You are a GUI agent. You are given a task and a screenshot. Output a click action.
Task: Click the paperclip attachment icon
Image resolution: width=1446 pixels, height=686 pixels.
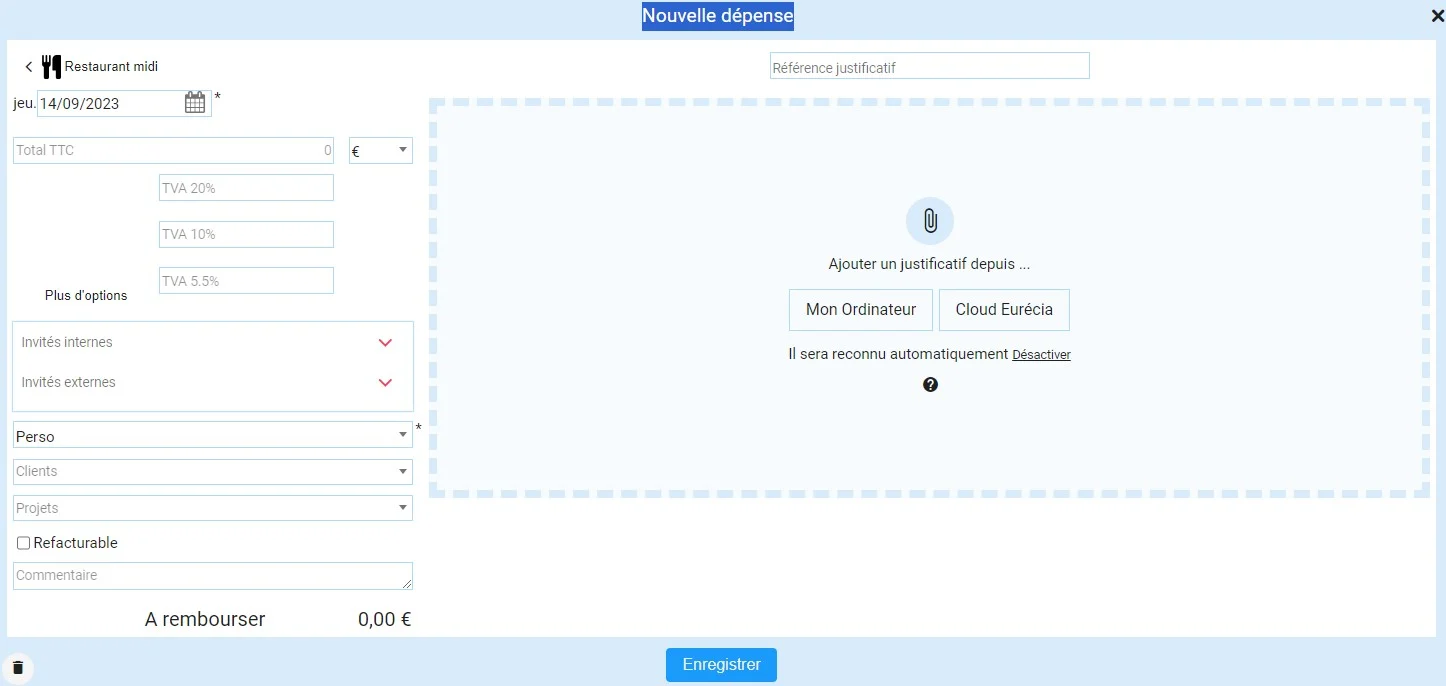pyautogui.click(x=929, y=220)
